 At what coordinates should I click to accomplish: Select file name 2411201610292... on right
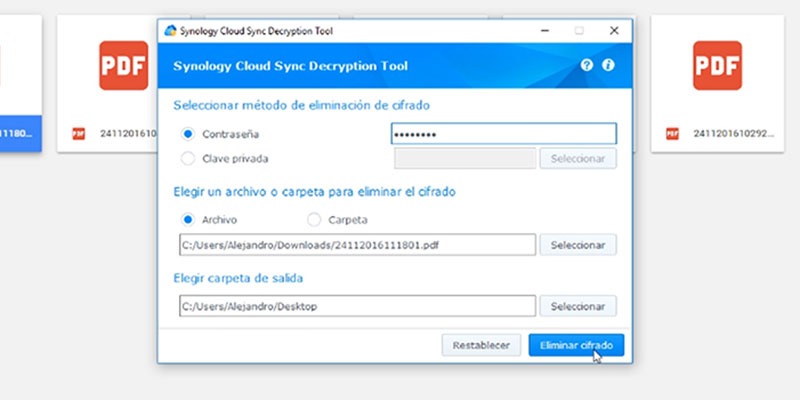coord(733,134)
